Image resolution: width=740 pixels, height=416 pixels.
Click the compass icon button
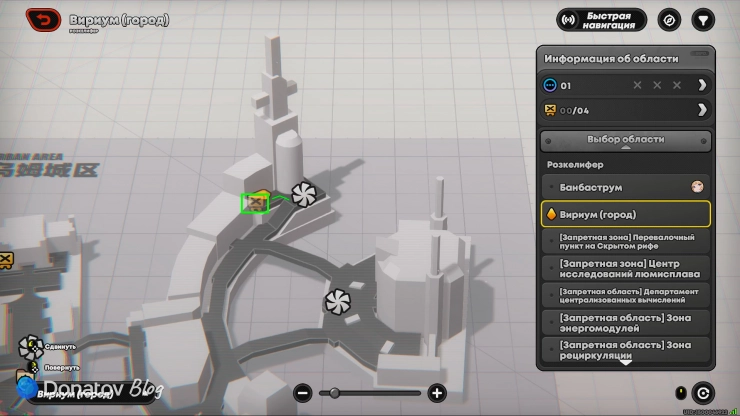point(669,20)
